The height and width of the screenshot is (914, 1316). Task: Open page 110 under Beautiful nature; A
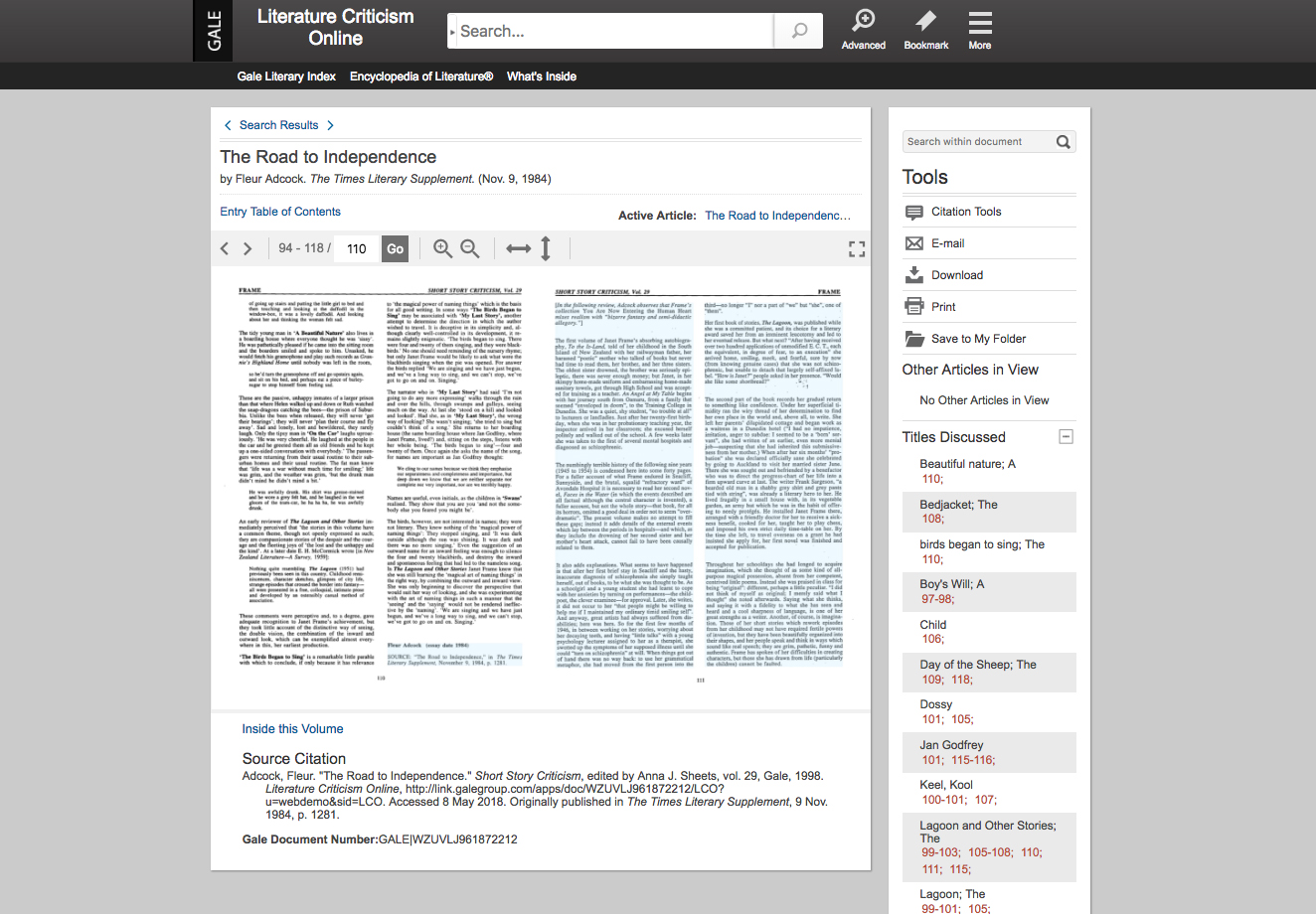[x=931, y=479]
